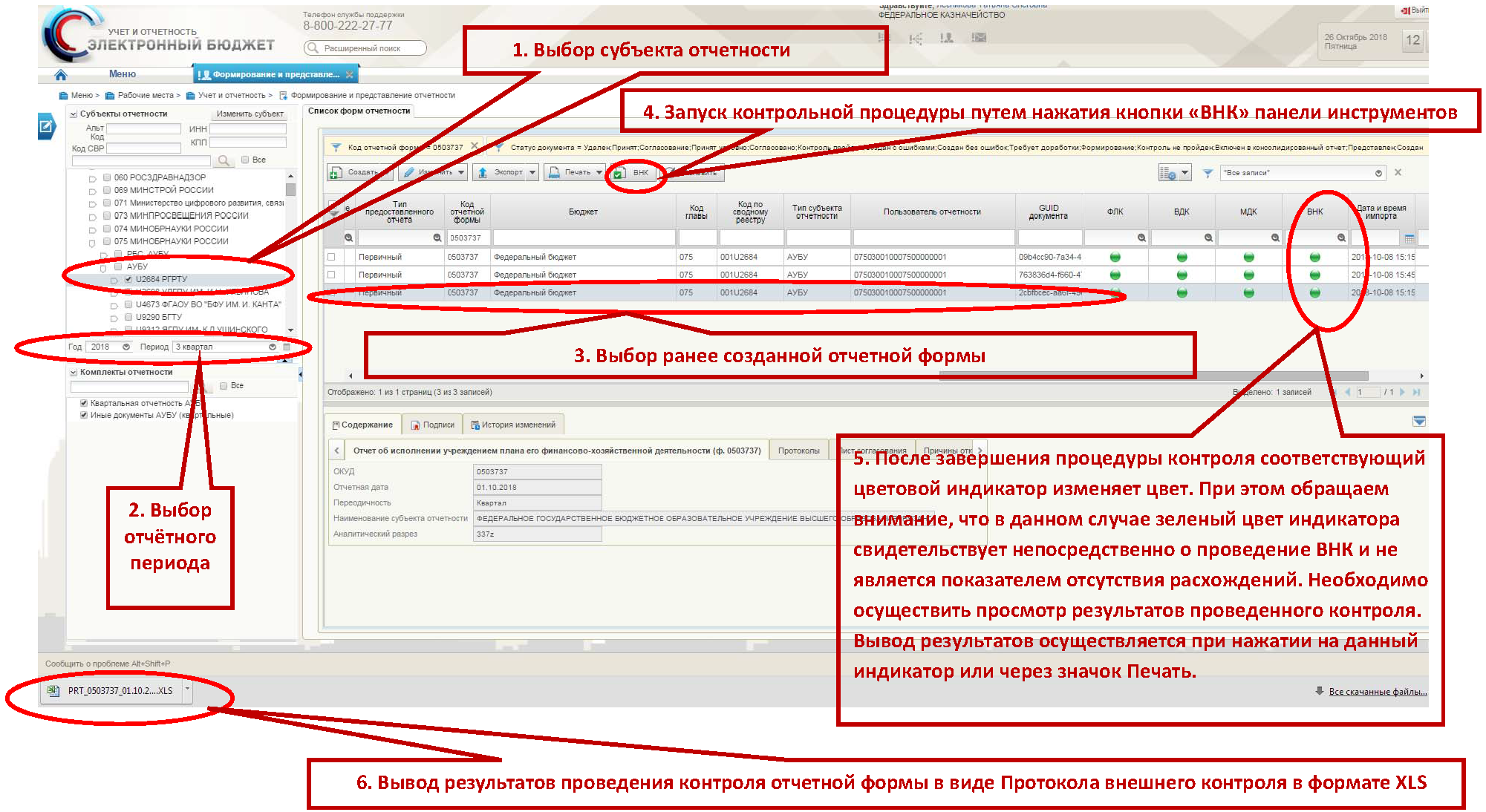This screenshot has width=1486, height=812.
Task: Switch to the Подписи tab
Action: click(432, 425)
